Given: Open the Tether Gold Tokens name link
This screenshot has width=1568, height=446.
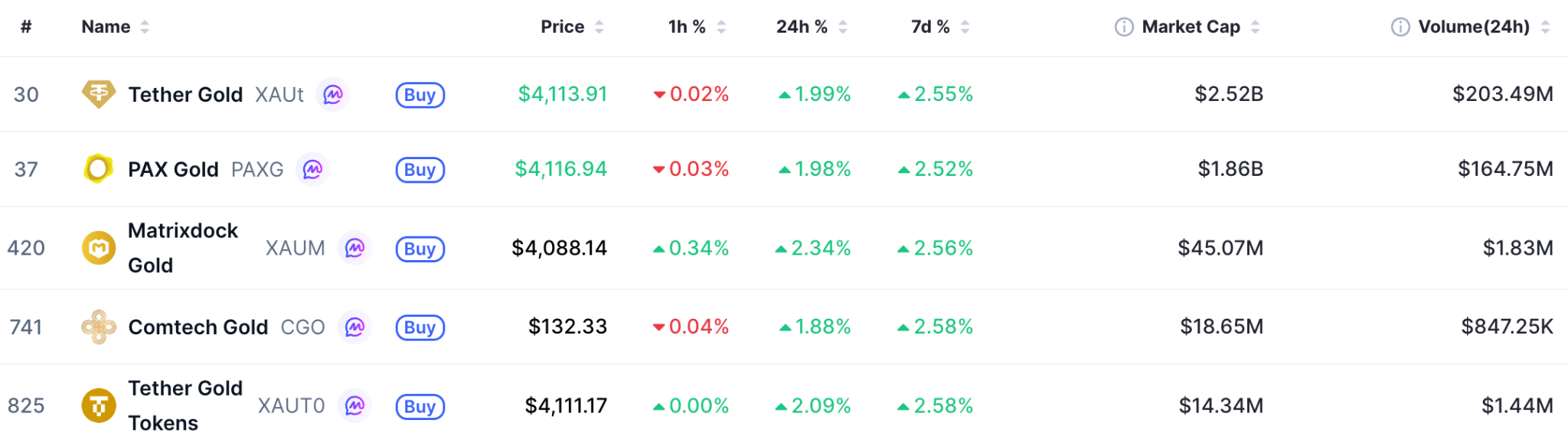Looking at the screenshot, I should pos(185,405).
